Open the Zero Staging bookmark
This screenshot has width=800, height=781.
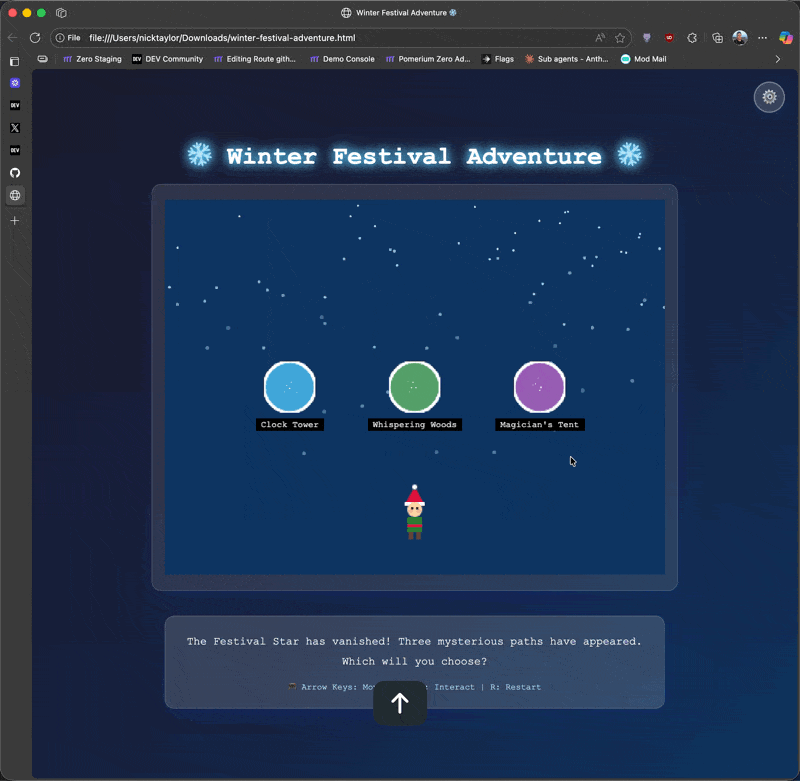tap(92, 58)
